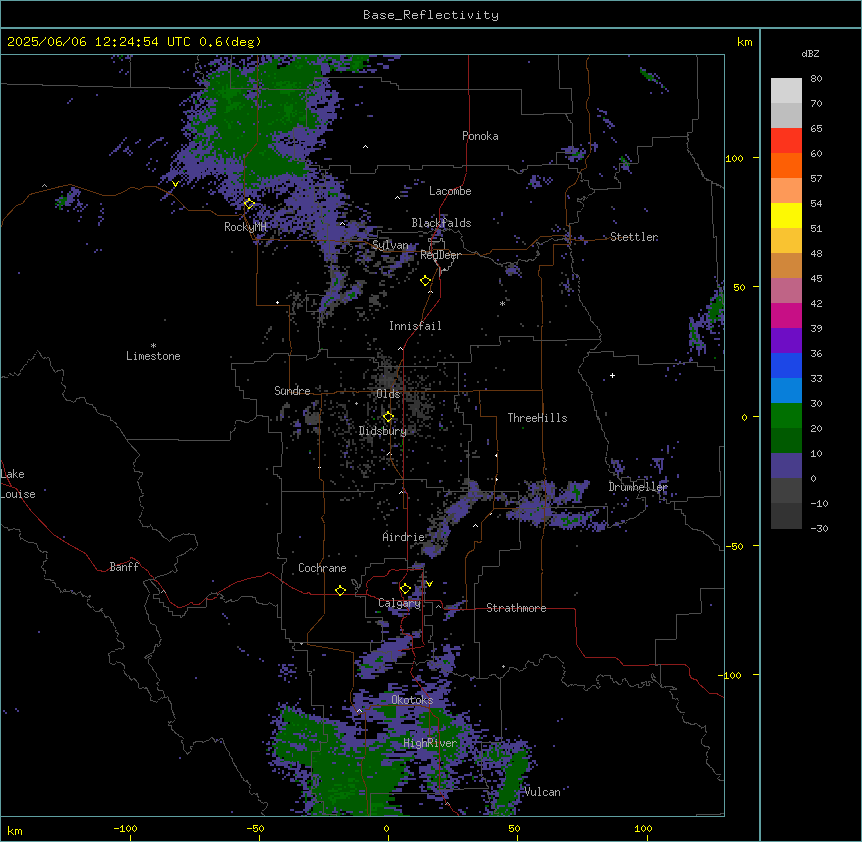The width and height of the screenshot is (862, 842).
Task: Click the yellow diamond marker above Calgary label
Action: tap(405, 589)
